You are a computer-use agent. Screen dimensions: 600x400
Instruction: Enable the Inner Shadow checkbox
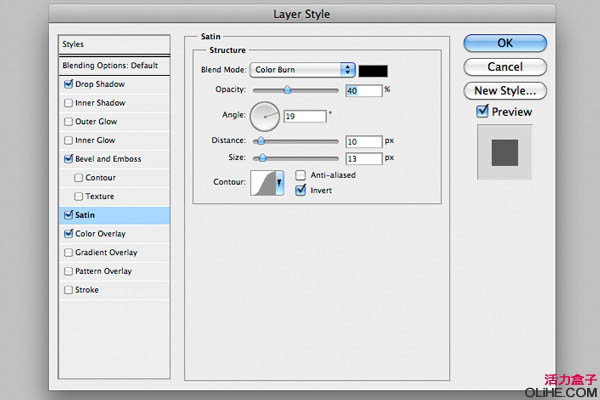click(x=68, y=103)
